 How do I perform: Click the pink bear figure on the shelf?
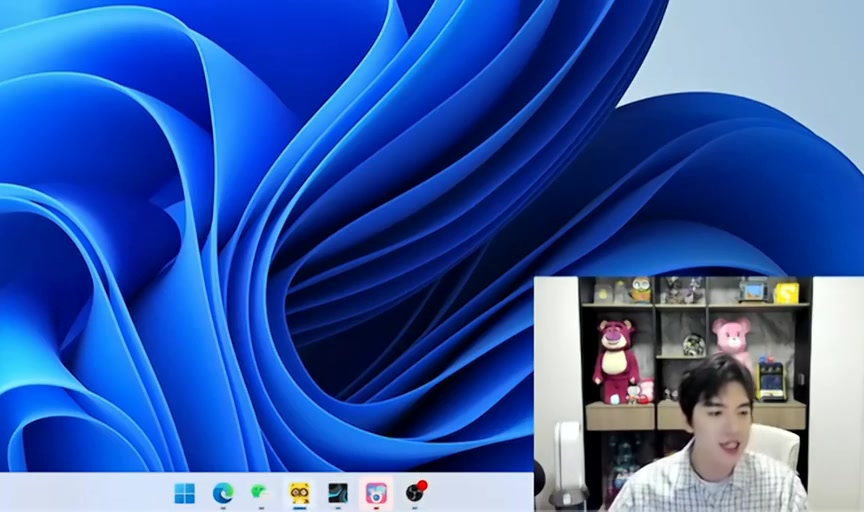click(732, 338)
